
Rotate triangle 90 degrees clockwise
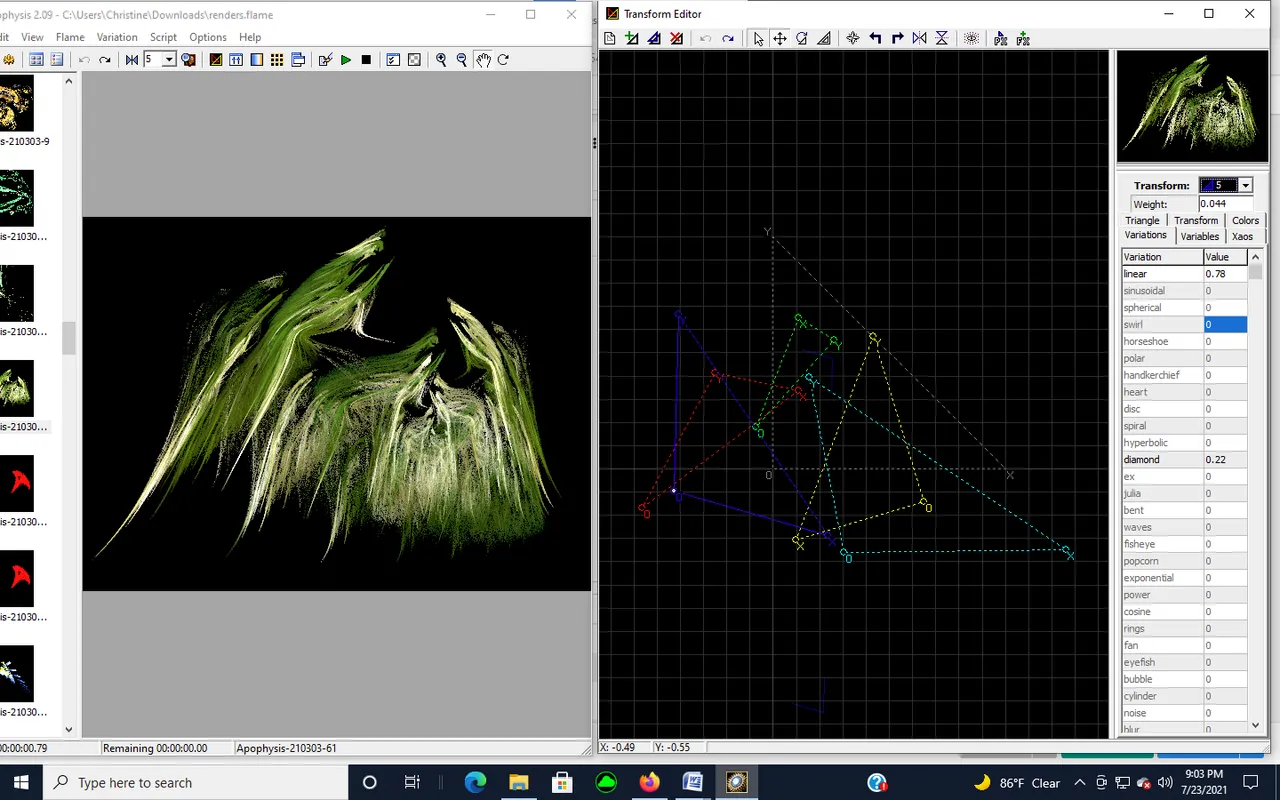pos(897,39)
